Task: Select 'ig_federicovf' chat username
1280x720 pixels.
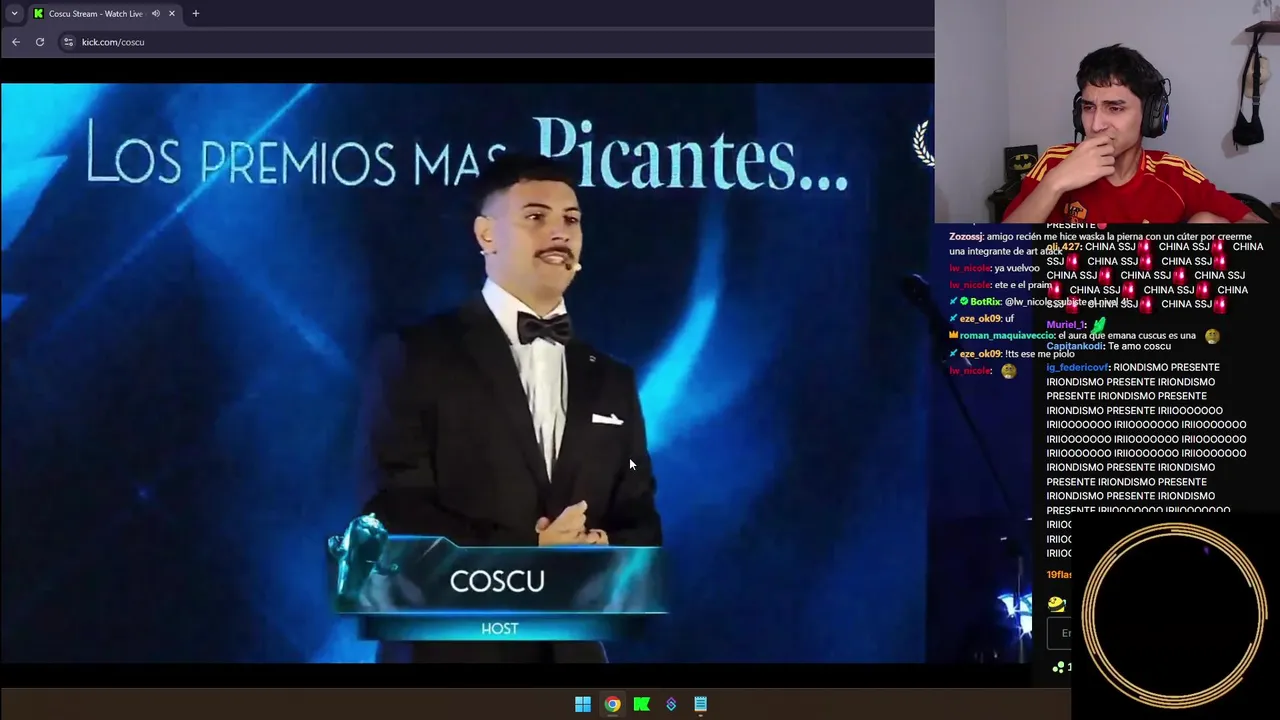Action: tap(1077, 367)
